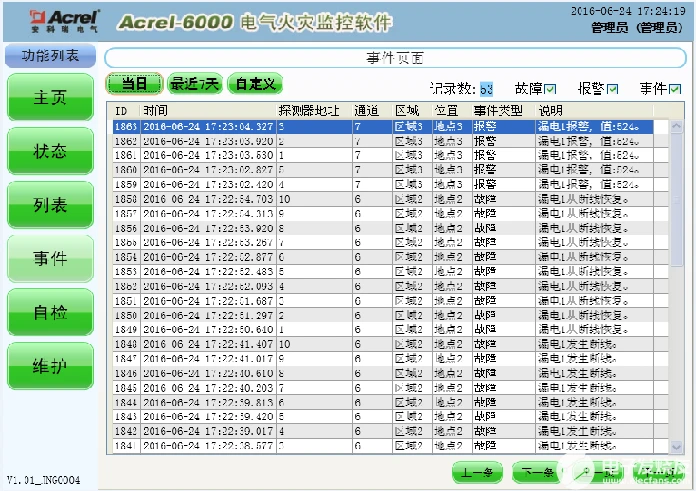The width and height of the screenshot is (696, 491).
Task: Click the Acrel logo in the header
Action: pyautogui.click(x=65, y=21)
